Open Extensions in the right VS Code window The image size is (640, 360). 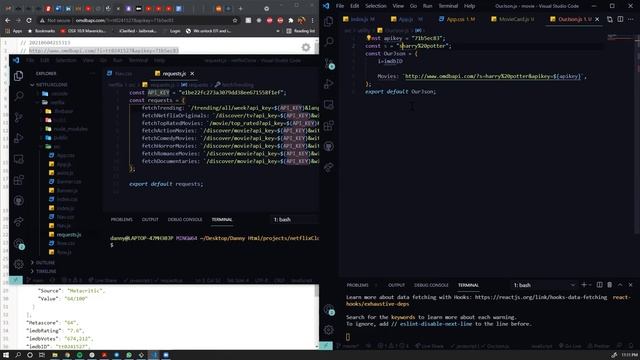pyautogui.click(x=329, y=125)
